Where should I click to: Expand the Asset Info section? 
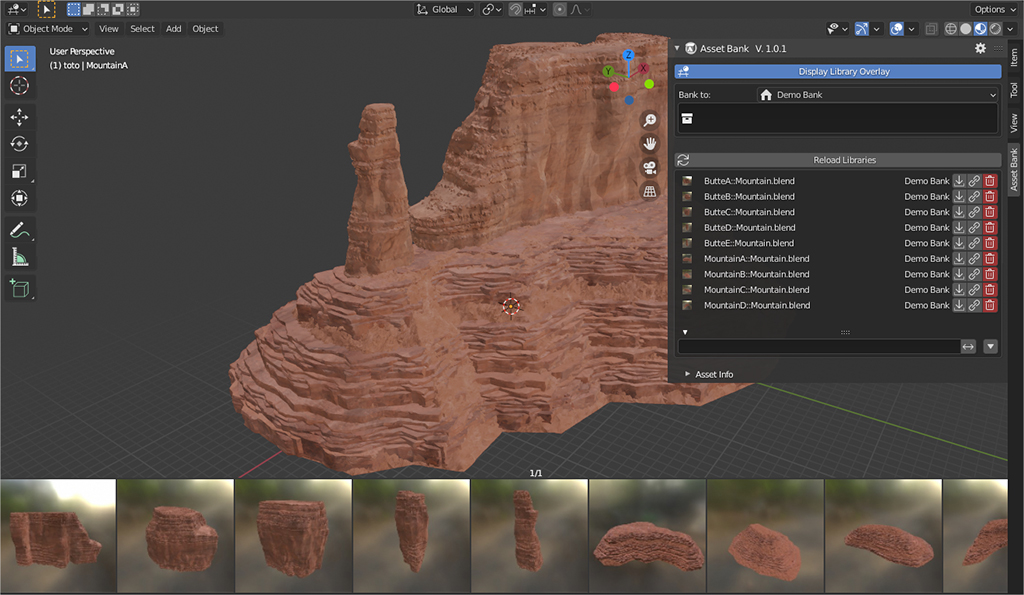708,374
